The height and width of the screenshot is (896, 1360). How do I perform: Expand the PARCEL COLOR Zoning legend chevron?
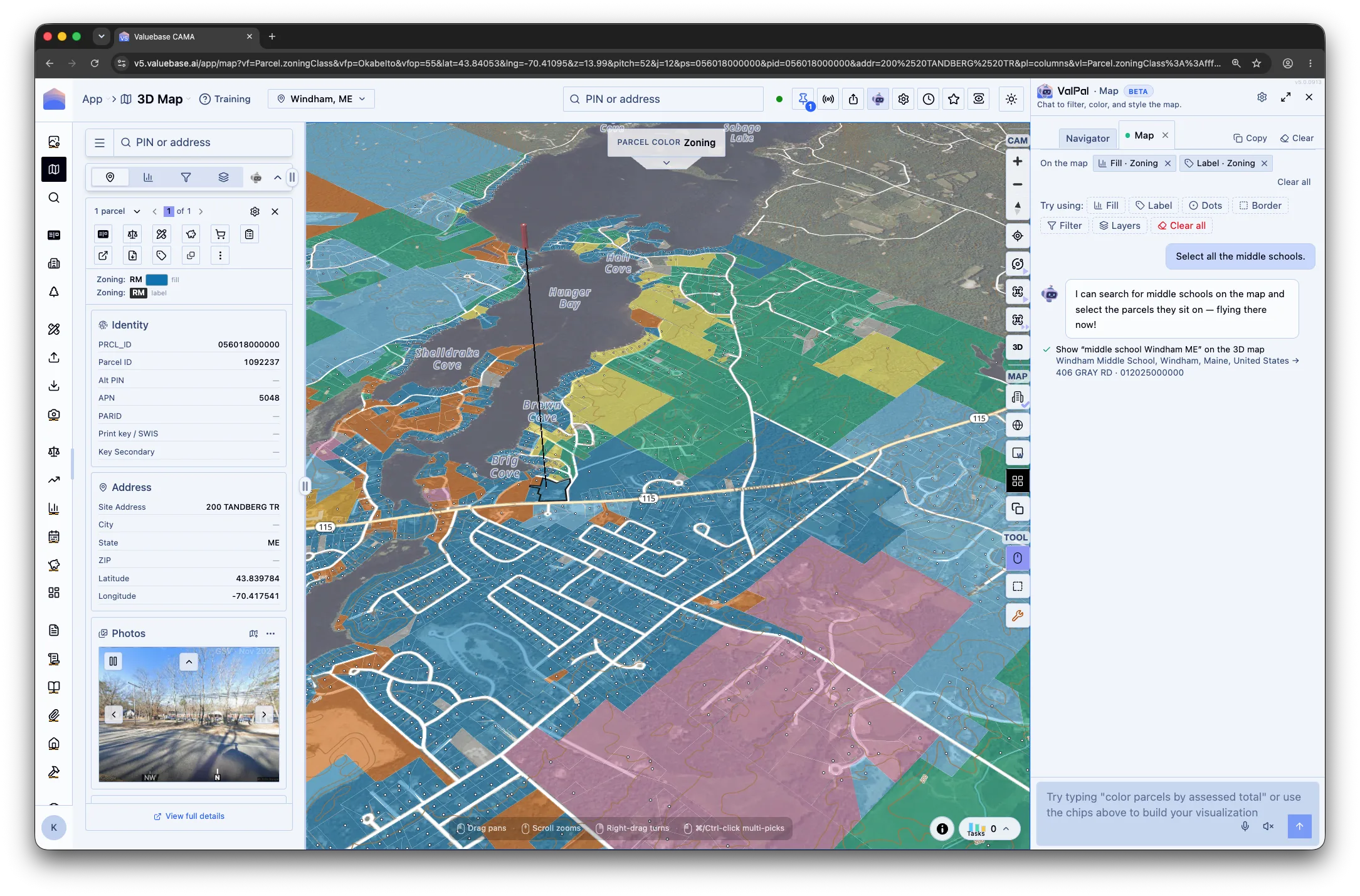pos(667,163)
